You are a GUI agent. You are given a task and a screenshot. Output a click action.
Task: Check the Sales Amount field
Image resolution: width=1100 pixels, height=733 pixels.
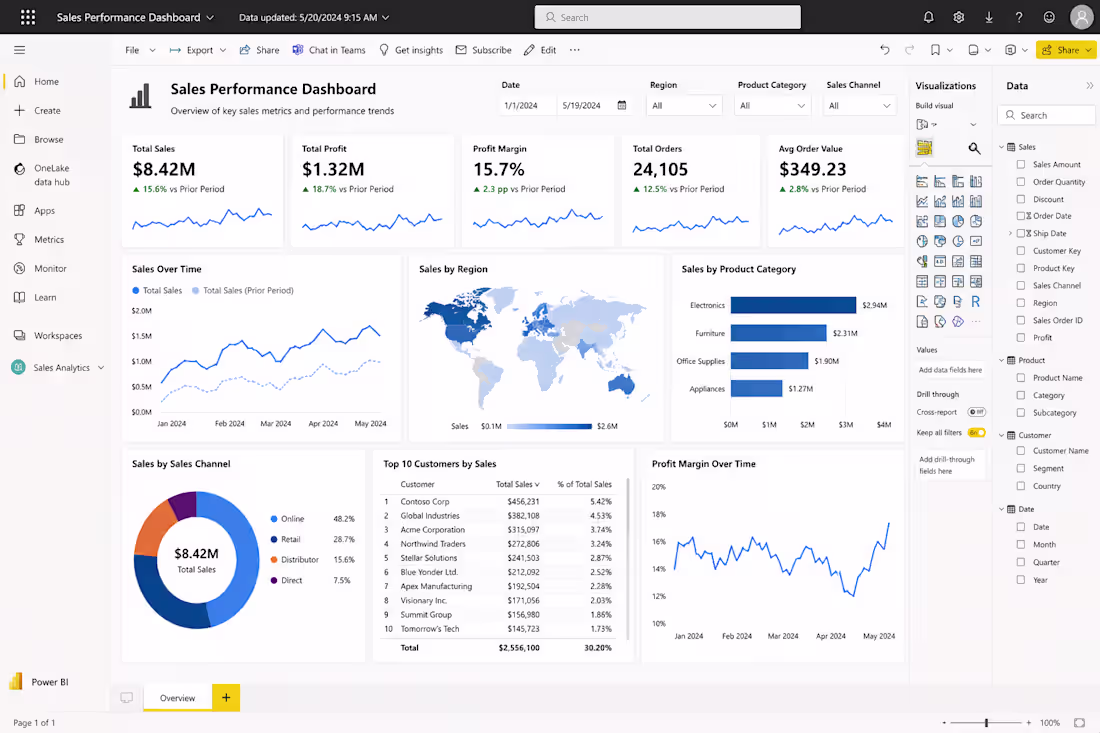1021,164
